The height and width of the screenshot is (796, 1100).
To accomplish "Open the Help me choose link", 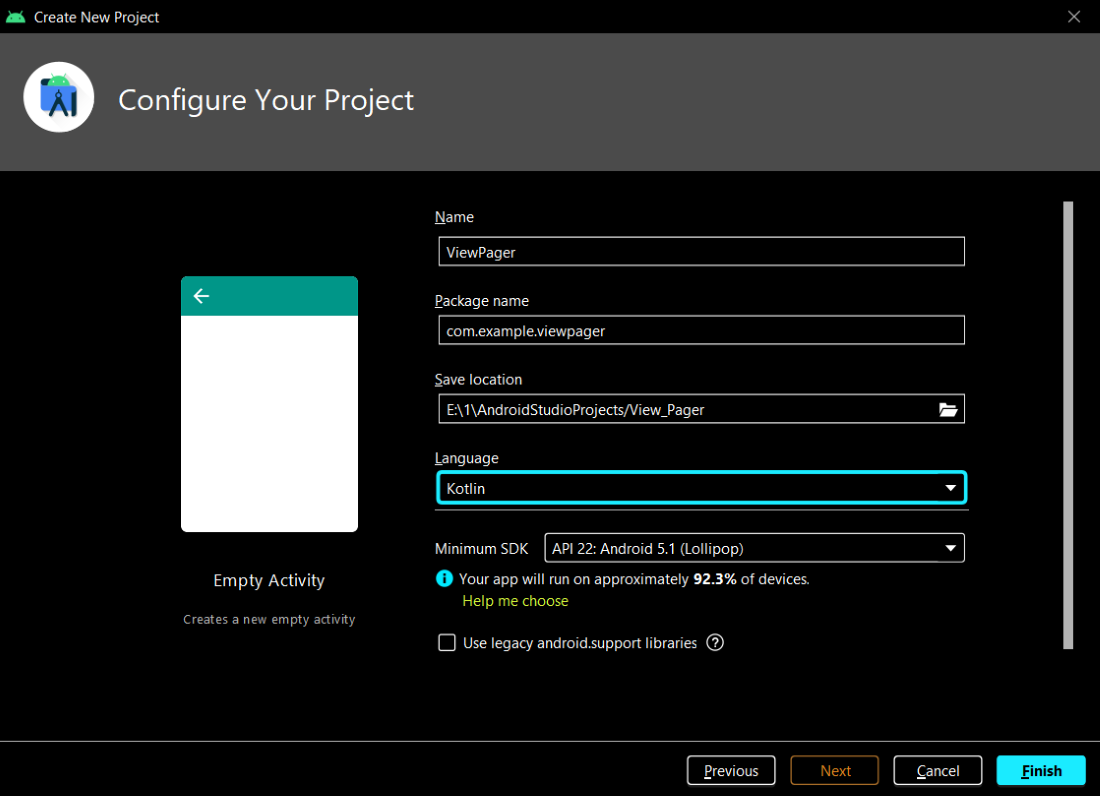I will point(515,601).
